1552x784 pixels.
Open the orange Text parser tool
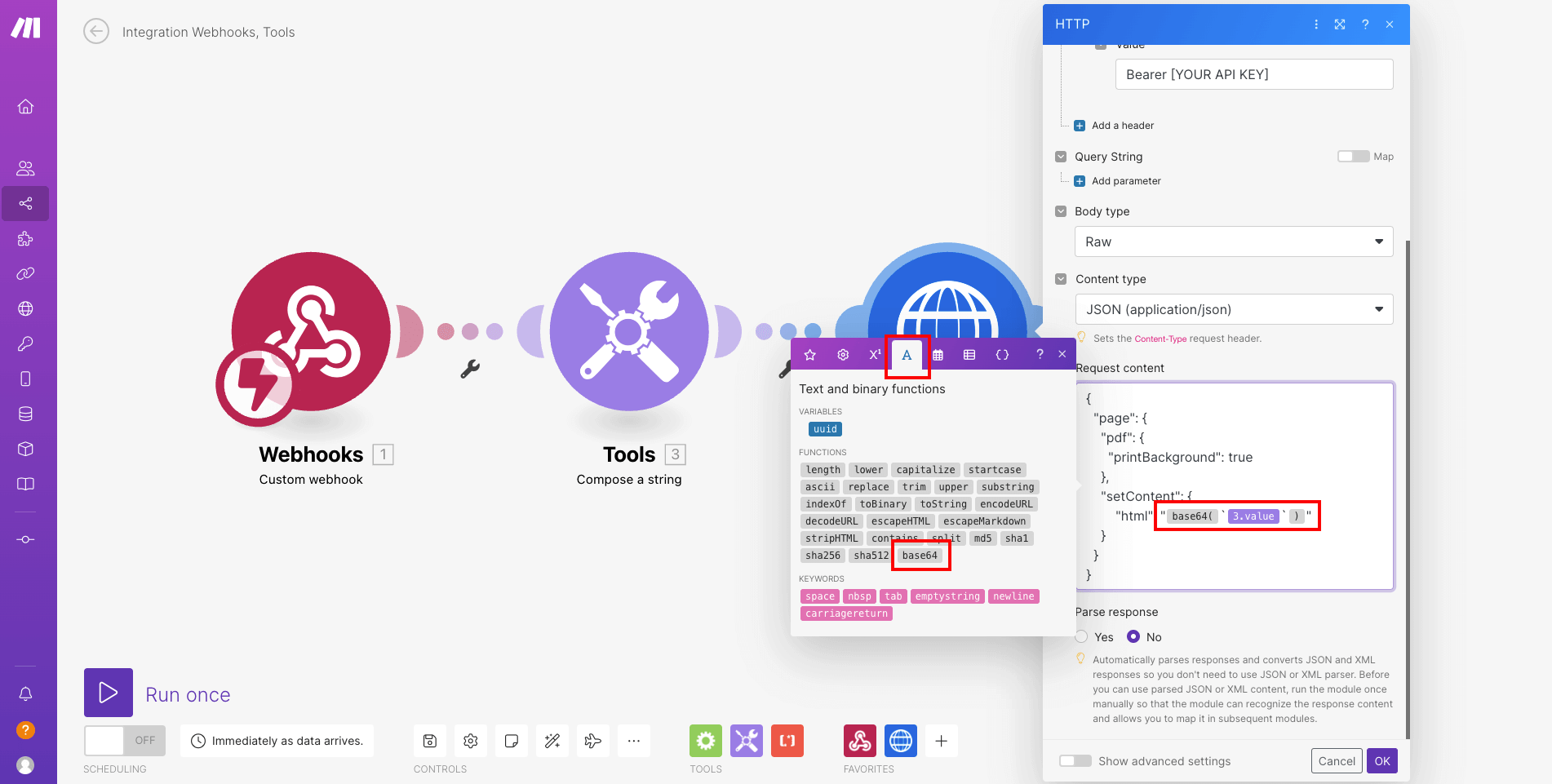click(x=787, y=740)
